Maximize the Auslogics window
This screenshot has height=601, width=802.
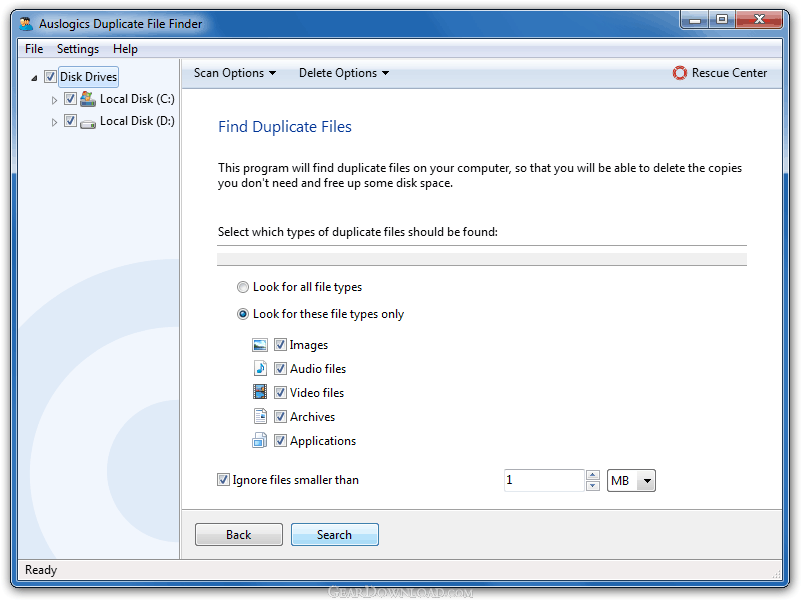click(x=722, y=20)
